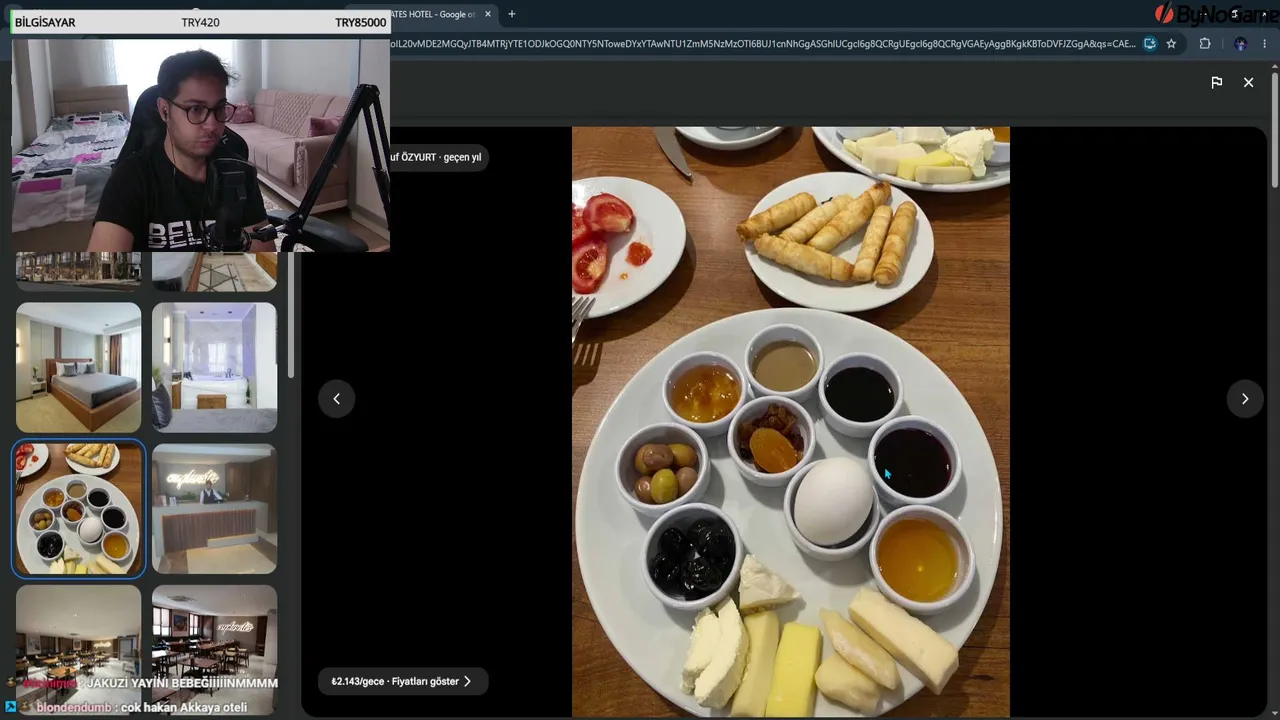This screenshot has width=1280, height=720.
Task: Close the Google hotel browser tab
Action: pyautogui.click(x=488, y=14)
